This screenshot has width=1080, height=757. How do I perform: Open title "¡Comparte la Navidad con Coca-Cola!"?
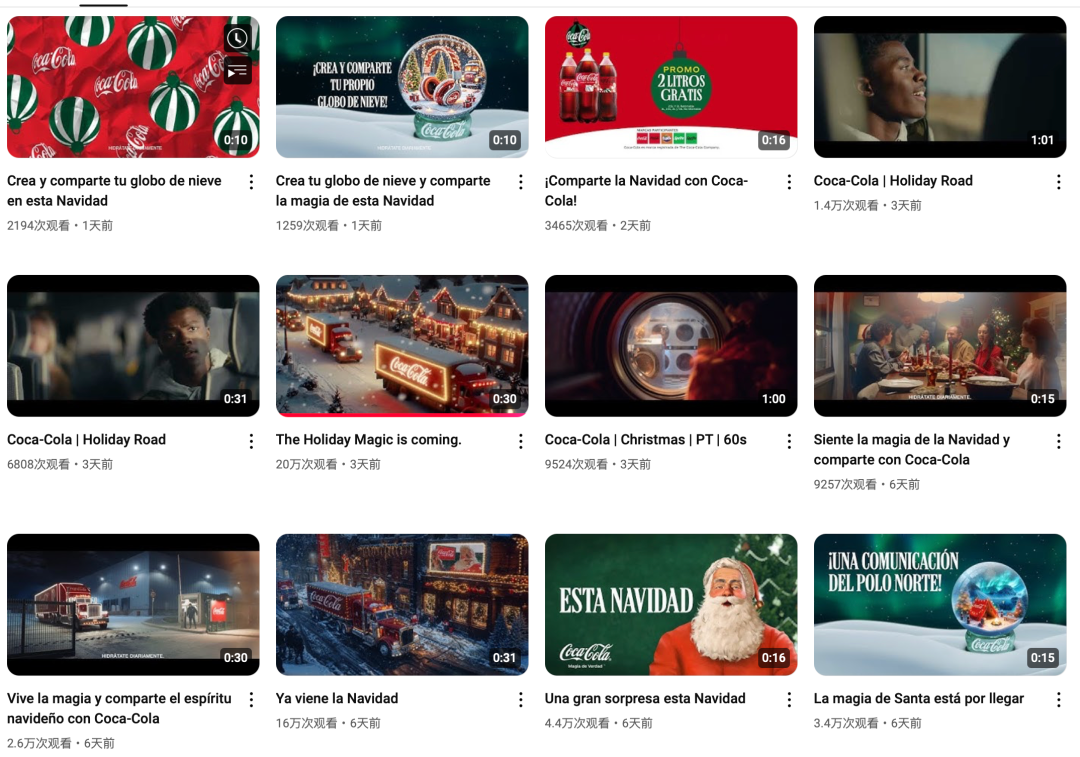point(646,191)
